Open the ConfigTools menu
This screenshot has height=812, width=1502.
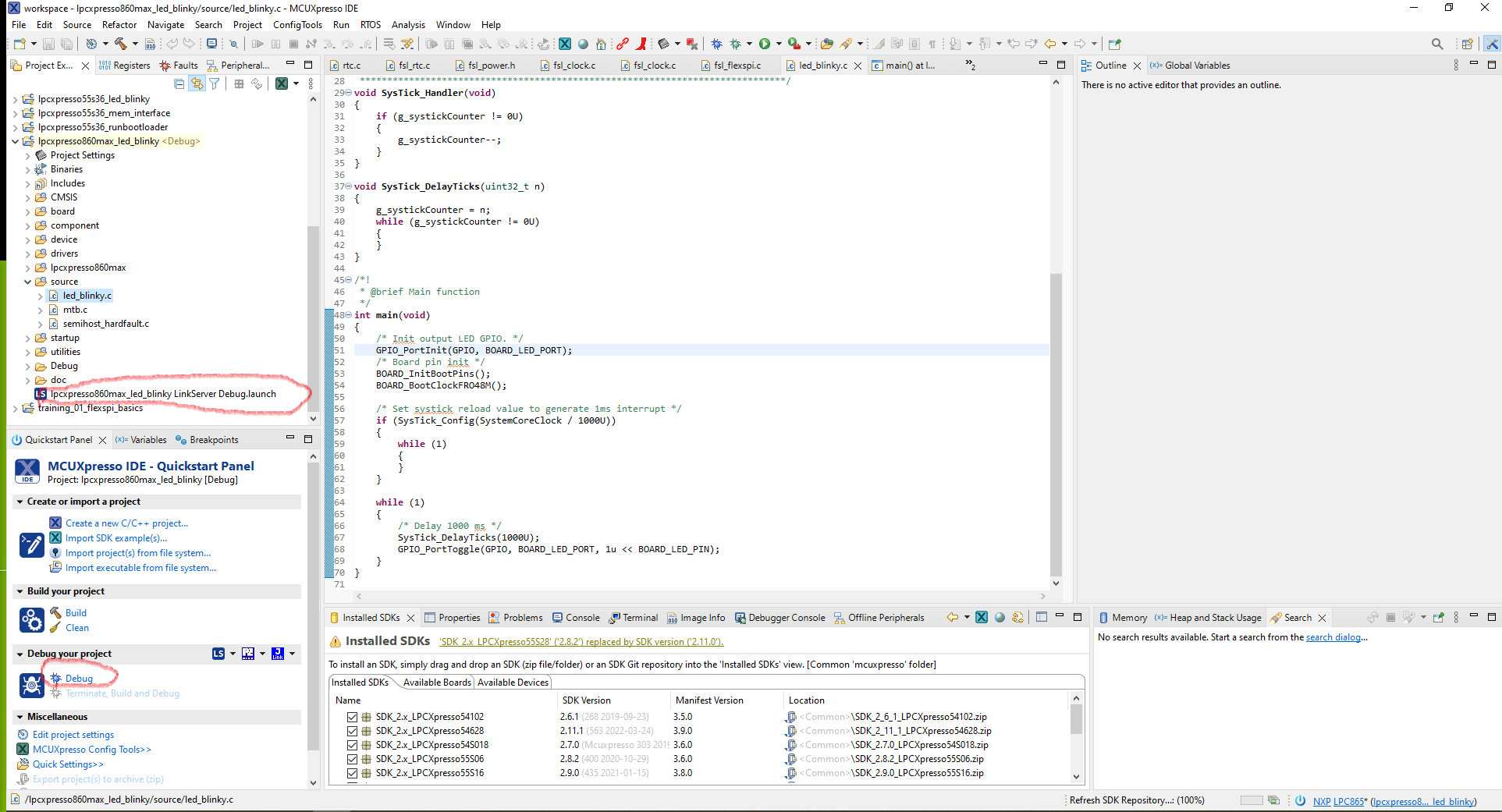[297, 25]
